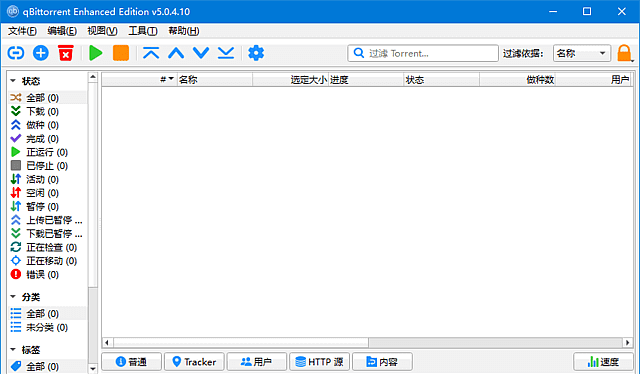Open the 过滤依据 名称 dropdown
The width and height of the screenshot is (640, 374).
[582, 53]
